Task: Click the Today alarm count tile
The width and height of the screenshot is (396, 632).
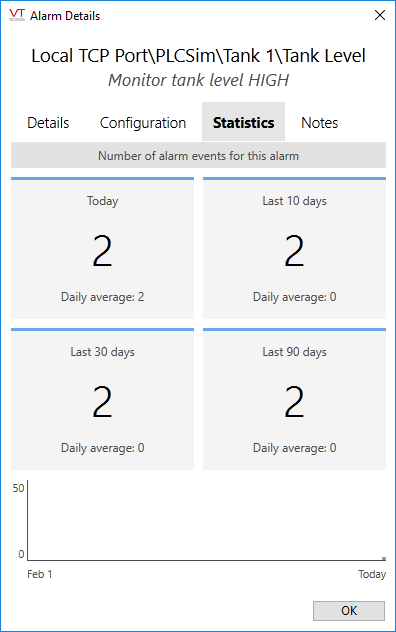Action: point(102,248)
